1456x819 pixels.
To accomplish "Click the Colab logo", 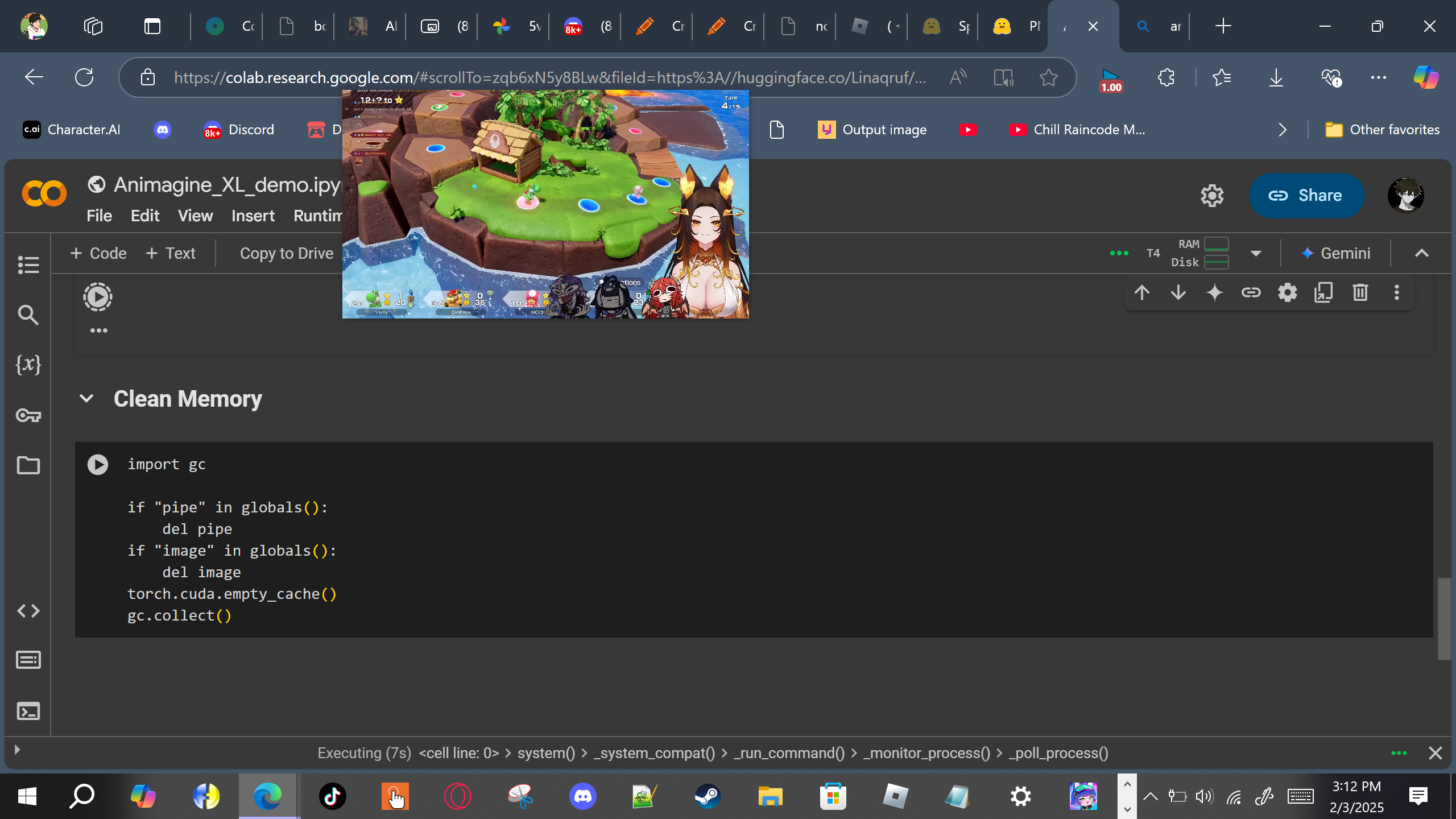I will coord(44,195).
